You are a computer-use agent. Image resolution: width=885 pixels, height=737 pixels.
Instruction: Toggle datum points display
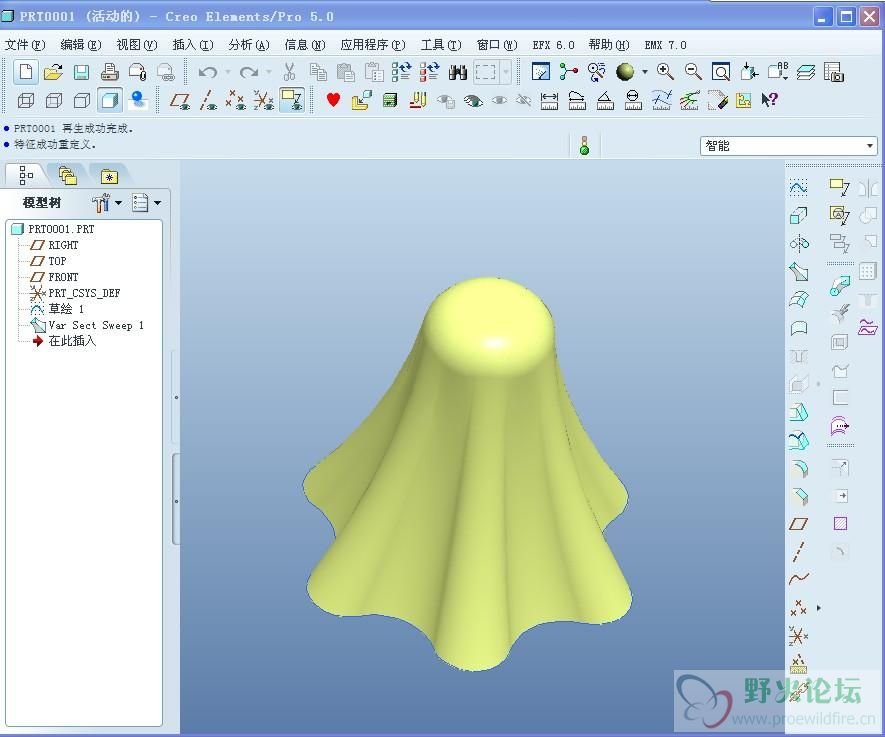(x=235, y=100)
